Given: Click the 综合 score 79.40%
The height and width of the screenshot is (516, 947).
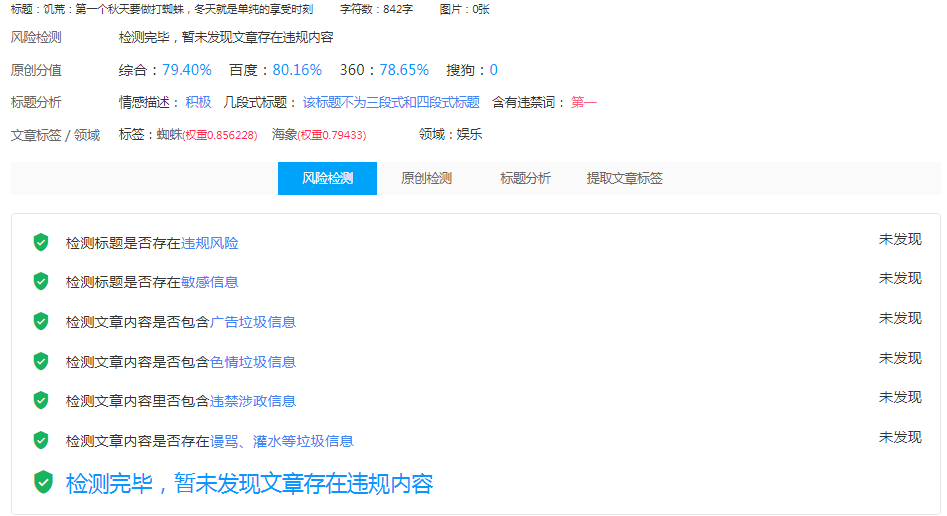Looking at the screenshot, I should tap(187, 70).
